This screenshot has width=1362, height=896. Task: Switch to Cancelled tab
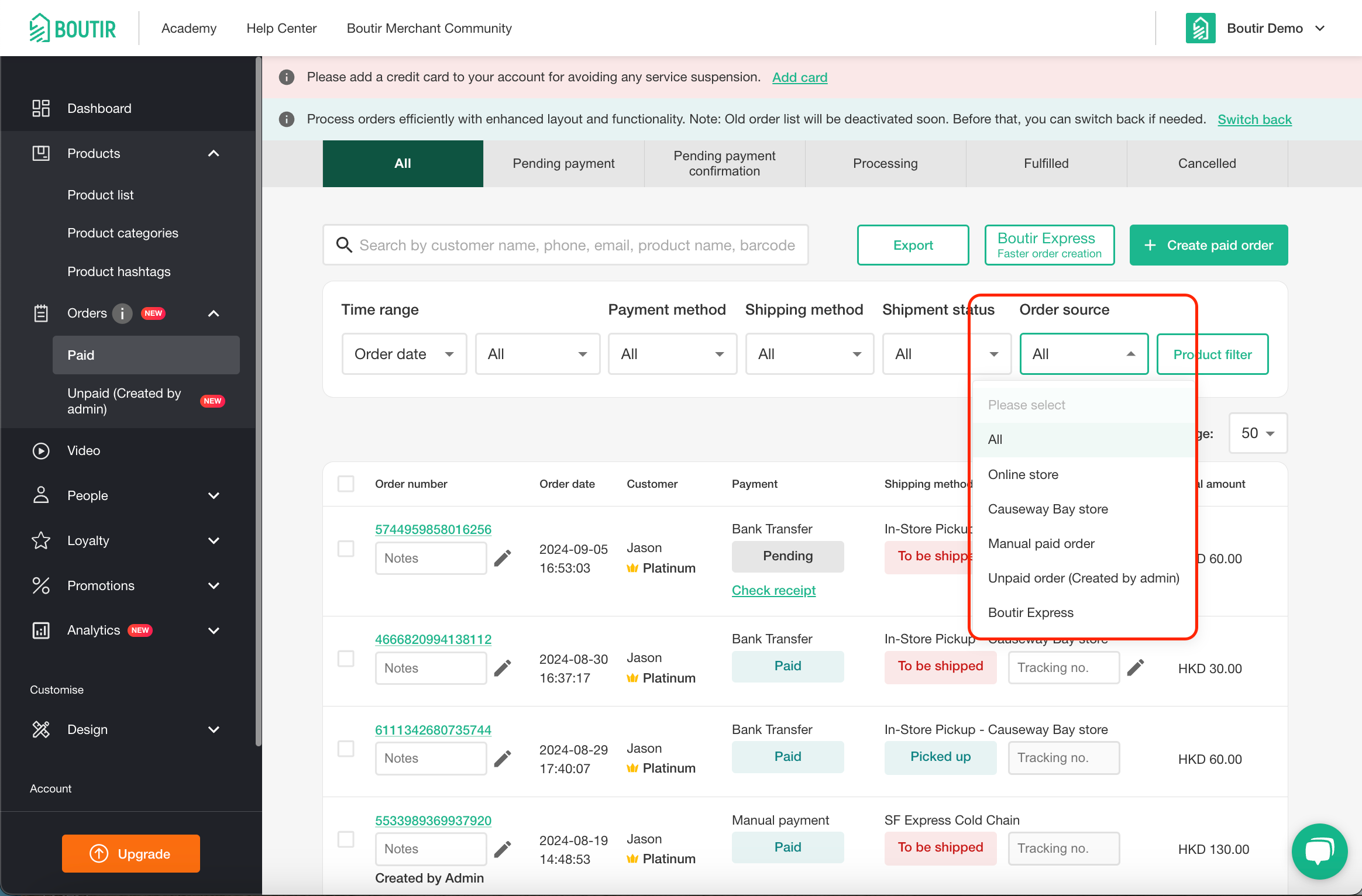point(1207,164)
